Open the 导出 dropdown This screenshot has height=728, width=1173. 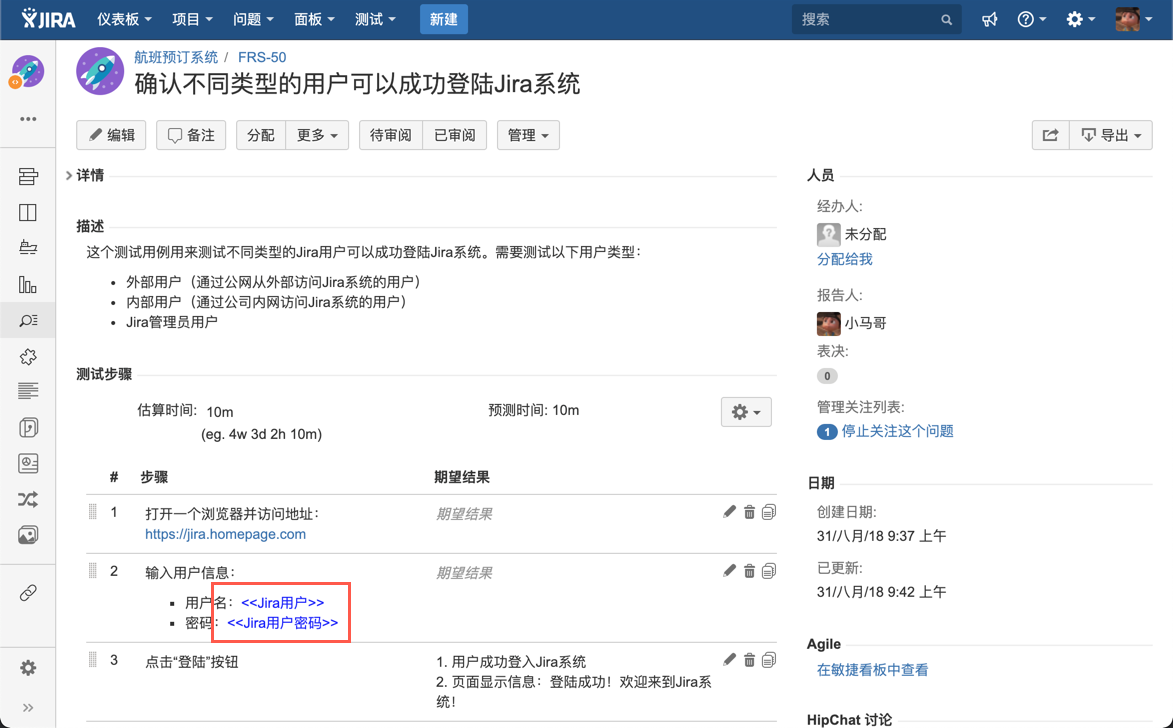[x=1111, y=135]
